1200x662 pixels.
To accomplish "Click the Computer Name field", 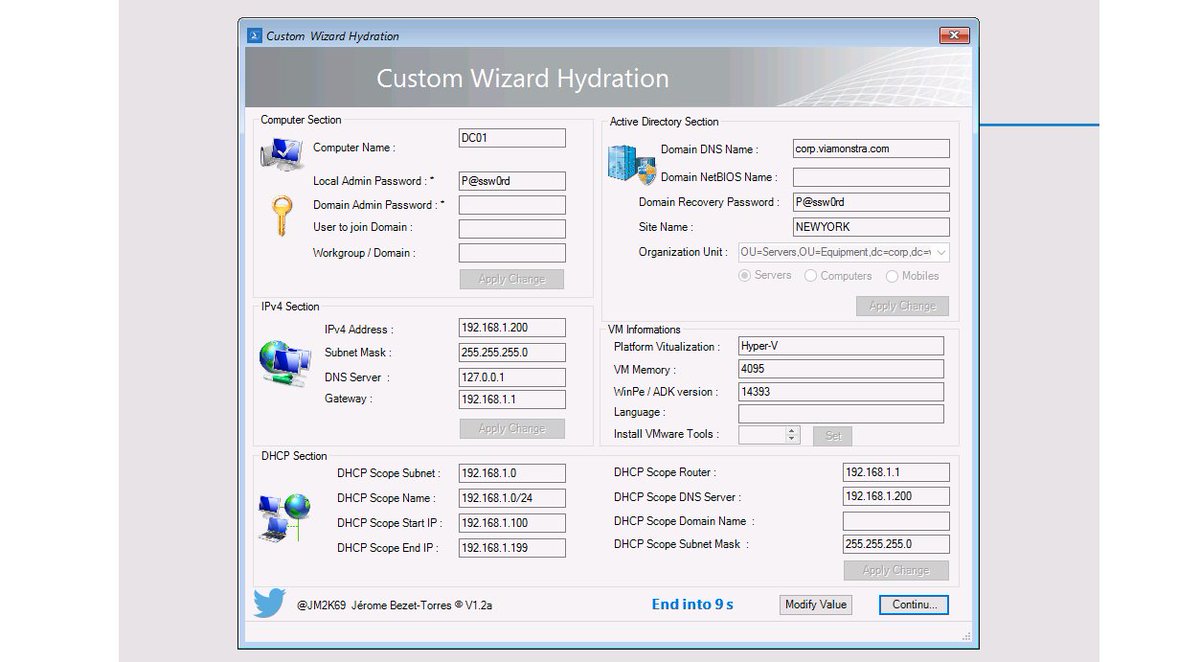I will click(x=512, y=138).
